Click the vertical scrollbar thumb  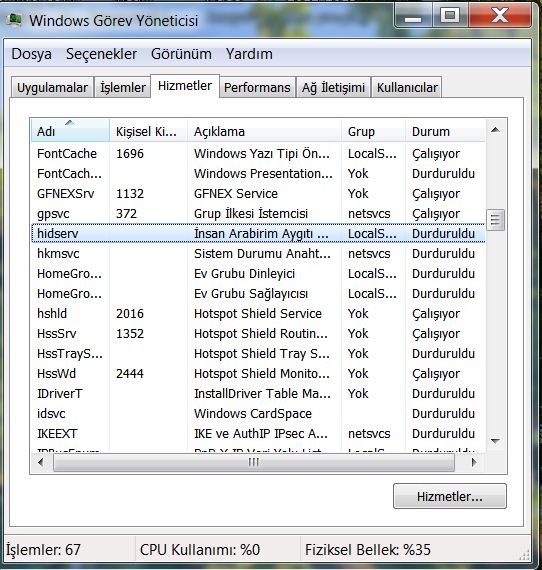(x=495, y=220)
